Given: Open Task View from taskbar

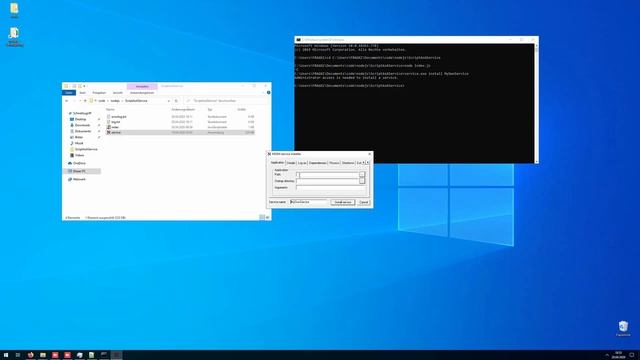Looking at the screenshot, I should 18,355.
